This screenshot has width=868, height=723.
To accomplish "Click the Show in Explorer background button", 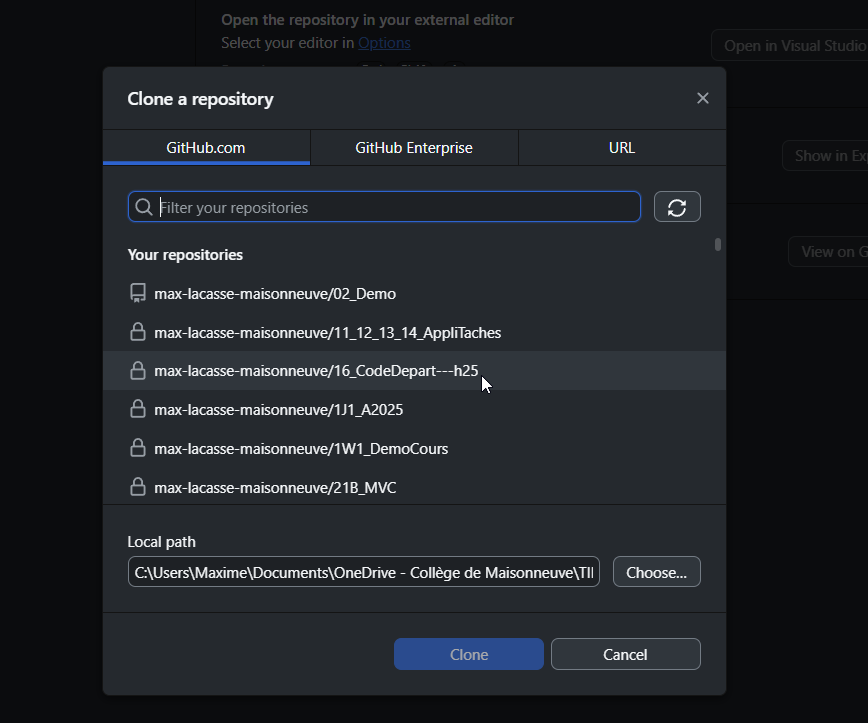I will (825, 156).
